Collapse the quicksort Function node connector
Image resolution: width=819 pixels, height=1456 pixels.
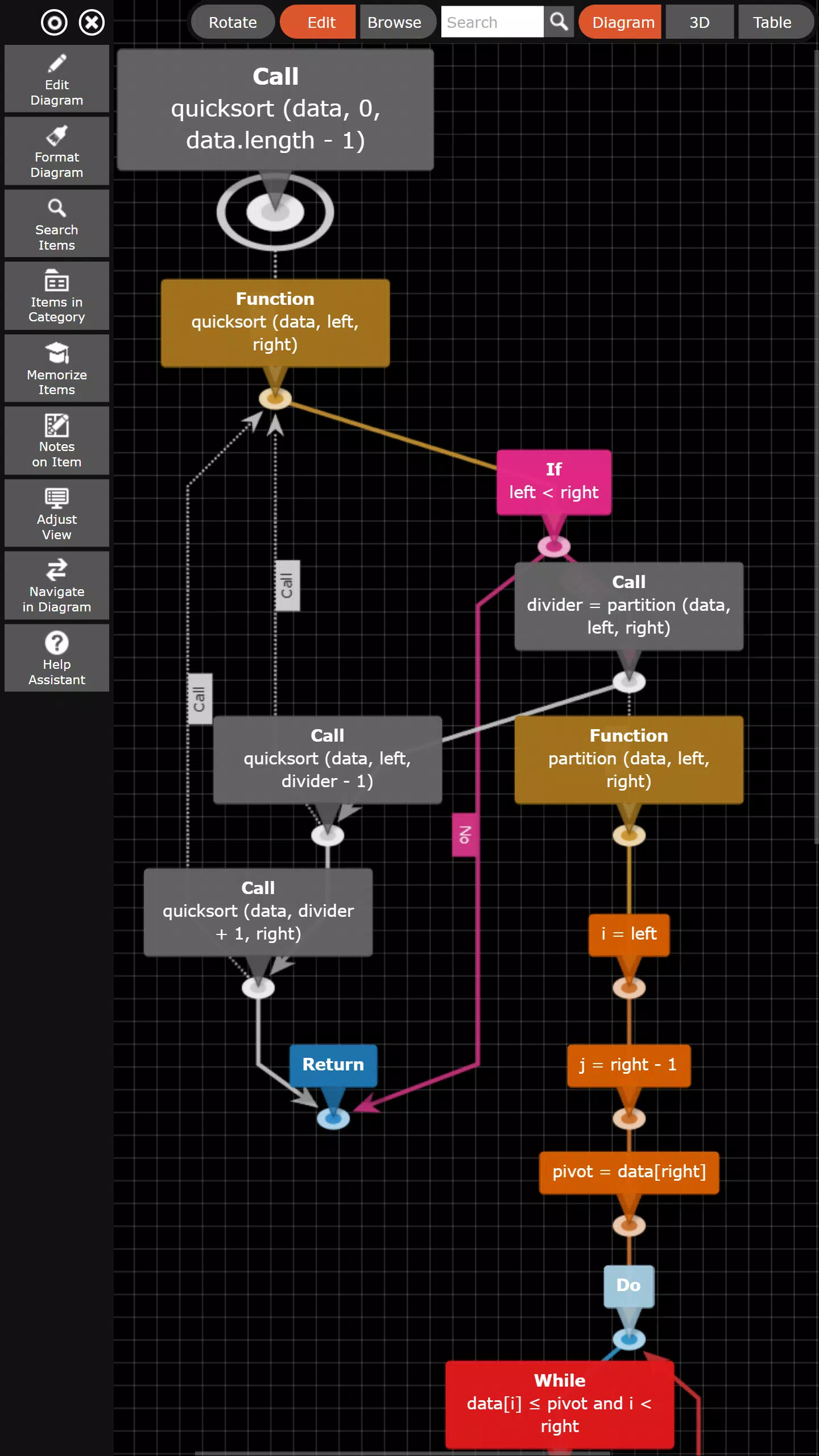[275, 398]
